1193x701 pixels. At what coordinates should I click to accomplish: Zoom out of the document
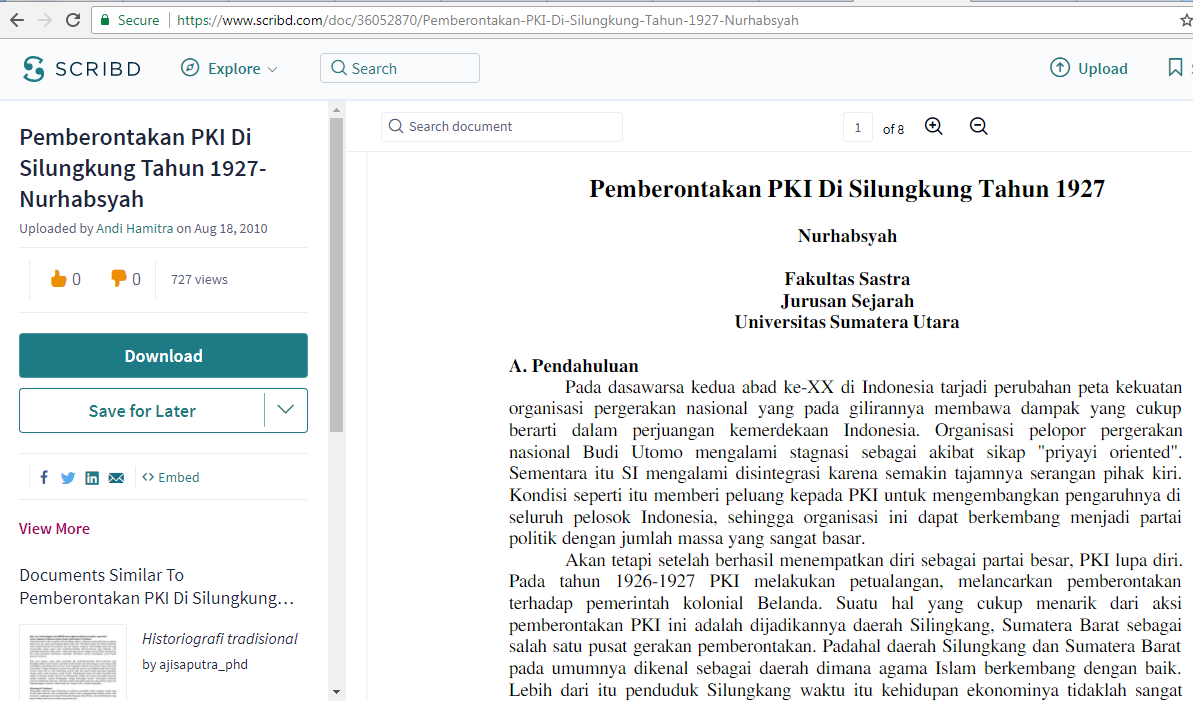pyautogui.click(x=979, y=127)
